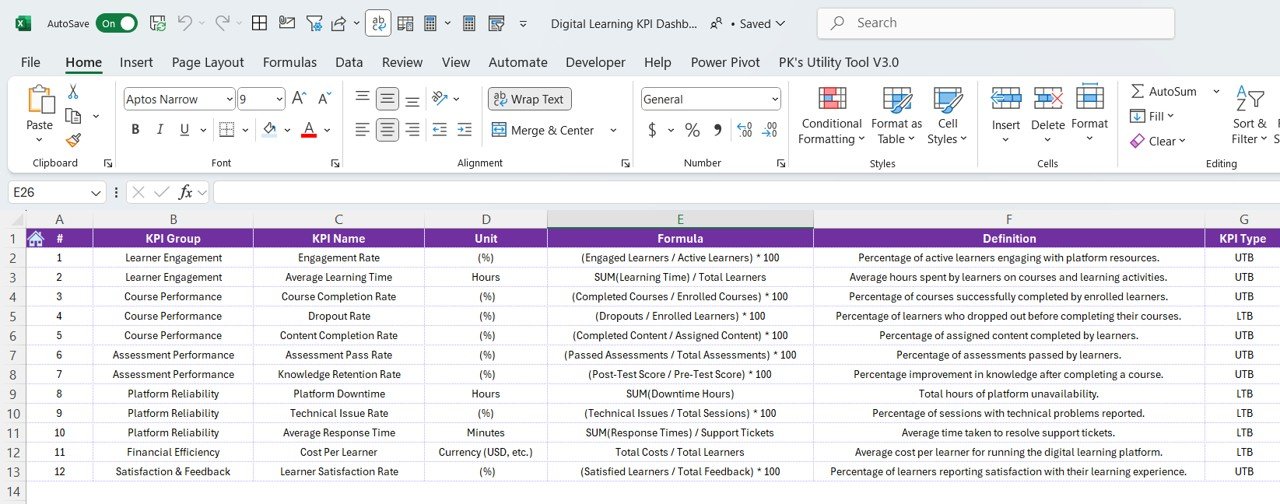Click the Increase Font Size icon
The height and width of the screenshot is (504, 1280).
(x=299, y=99)
